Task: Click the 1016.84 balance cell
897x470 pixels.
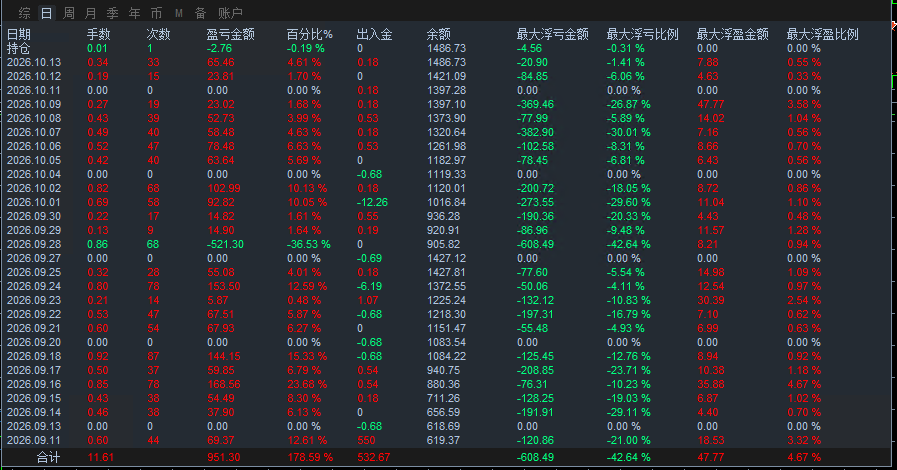Action: click(x=447, y=202)
